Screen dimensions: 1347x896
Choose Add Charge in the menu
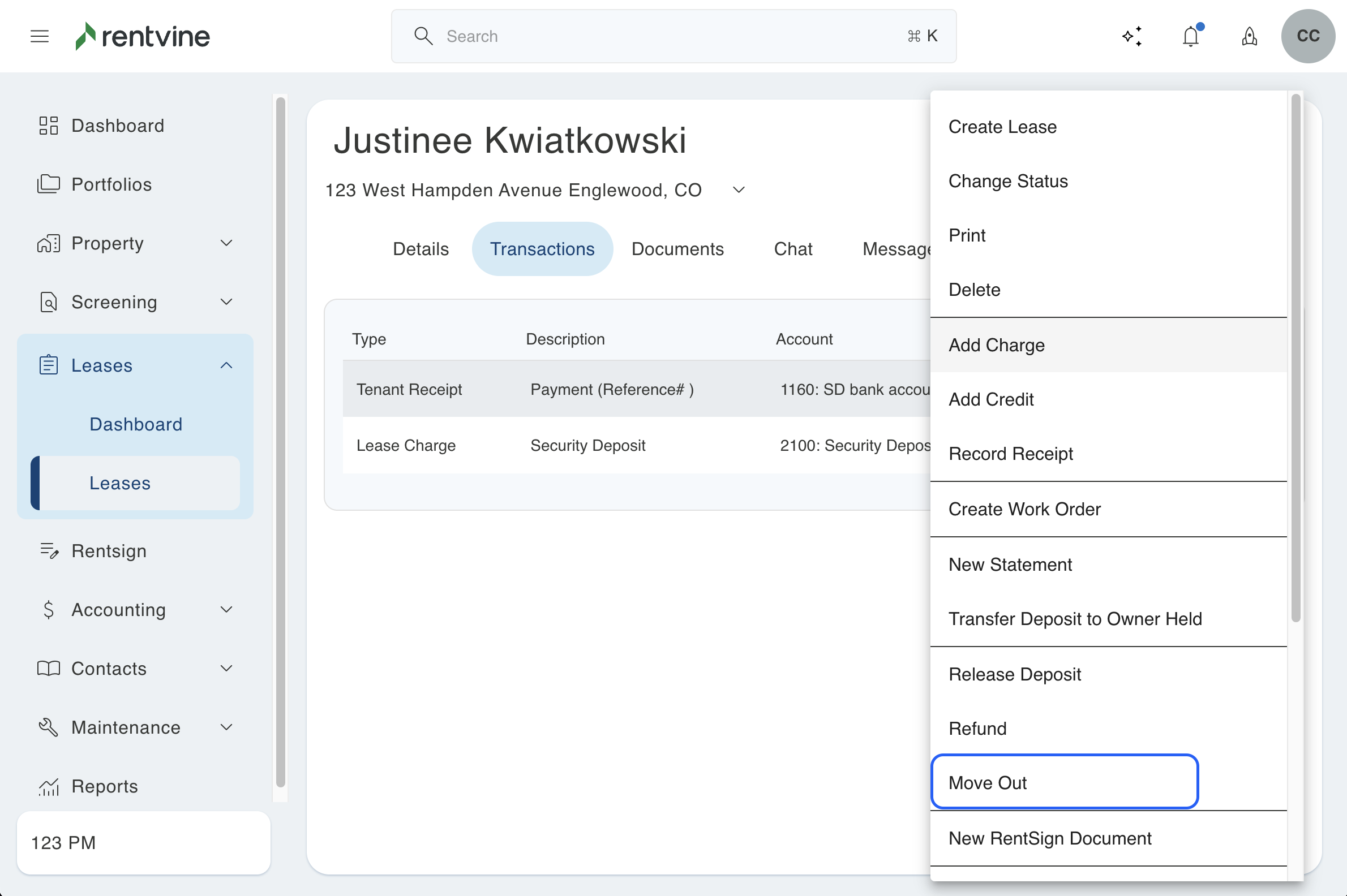(x=997, y=344)
